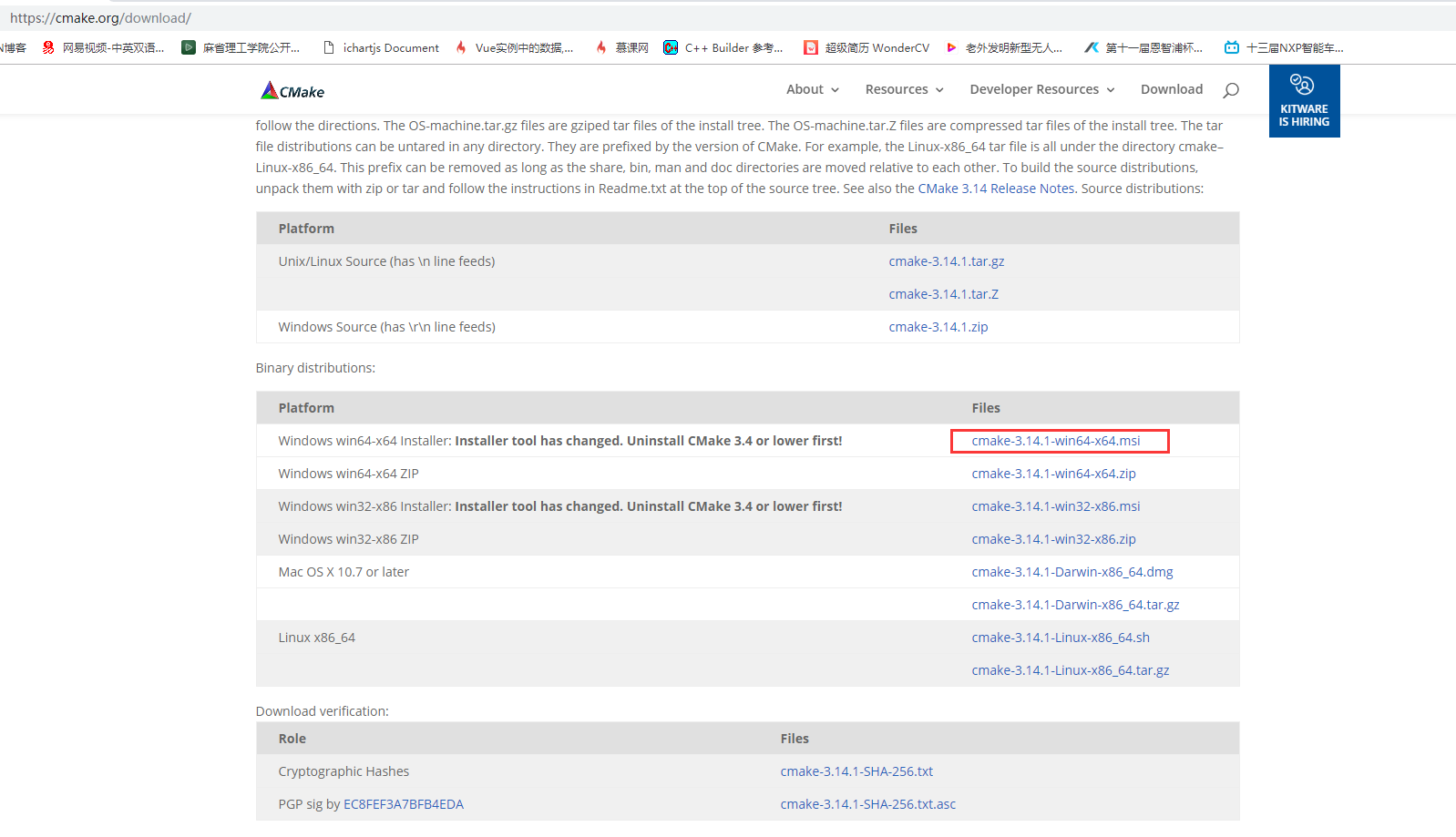Download cmake-3.14.1.tar.gz
This screenshot has width=1456, height=837.
coord(947,261)
